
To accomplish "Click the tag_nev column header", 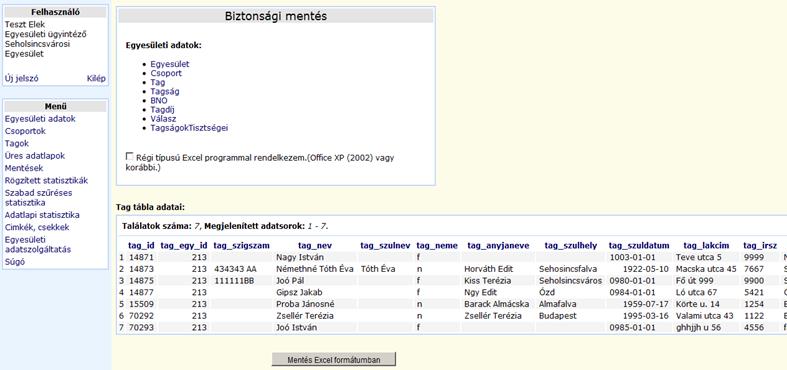I will [x=315, y=245].
